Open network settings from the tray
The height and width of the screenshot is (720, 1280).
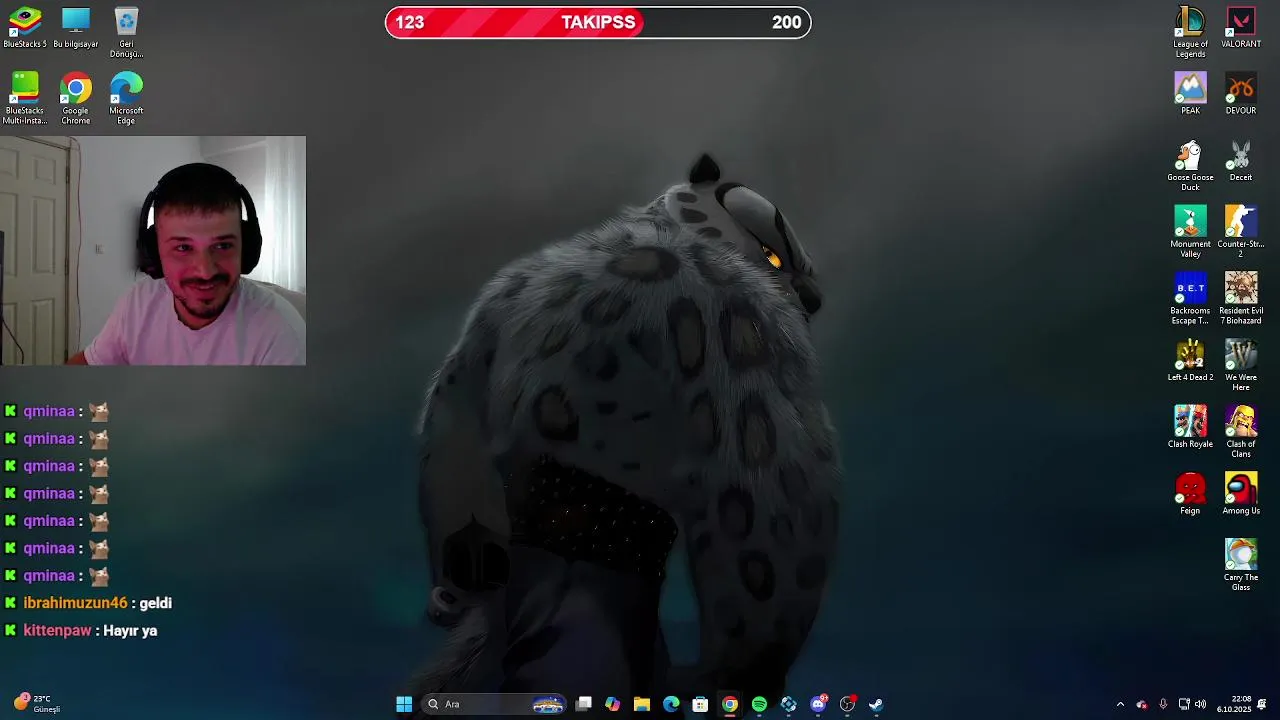click(1184, 704)
